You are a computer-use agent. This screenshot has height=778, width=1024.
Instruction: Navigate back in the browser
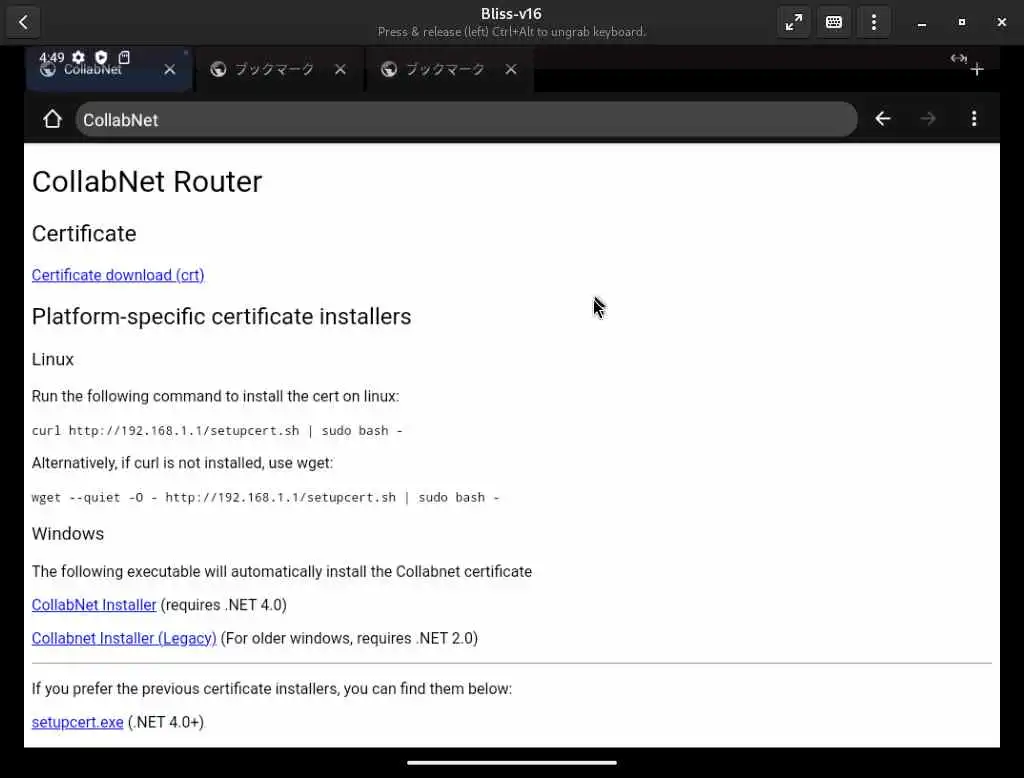coord(883,119)
